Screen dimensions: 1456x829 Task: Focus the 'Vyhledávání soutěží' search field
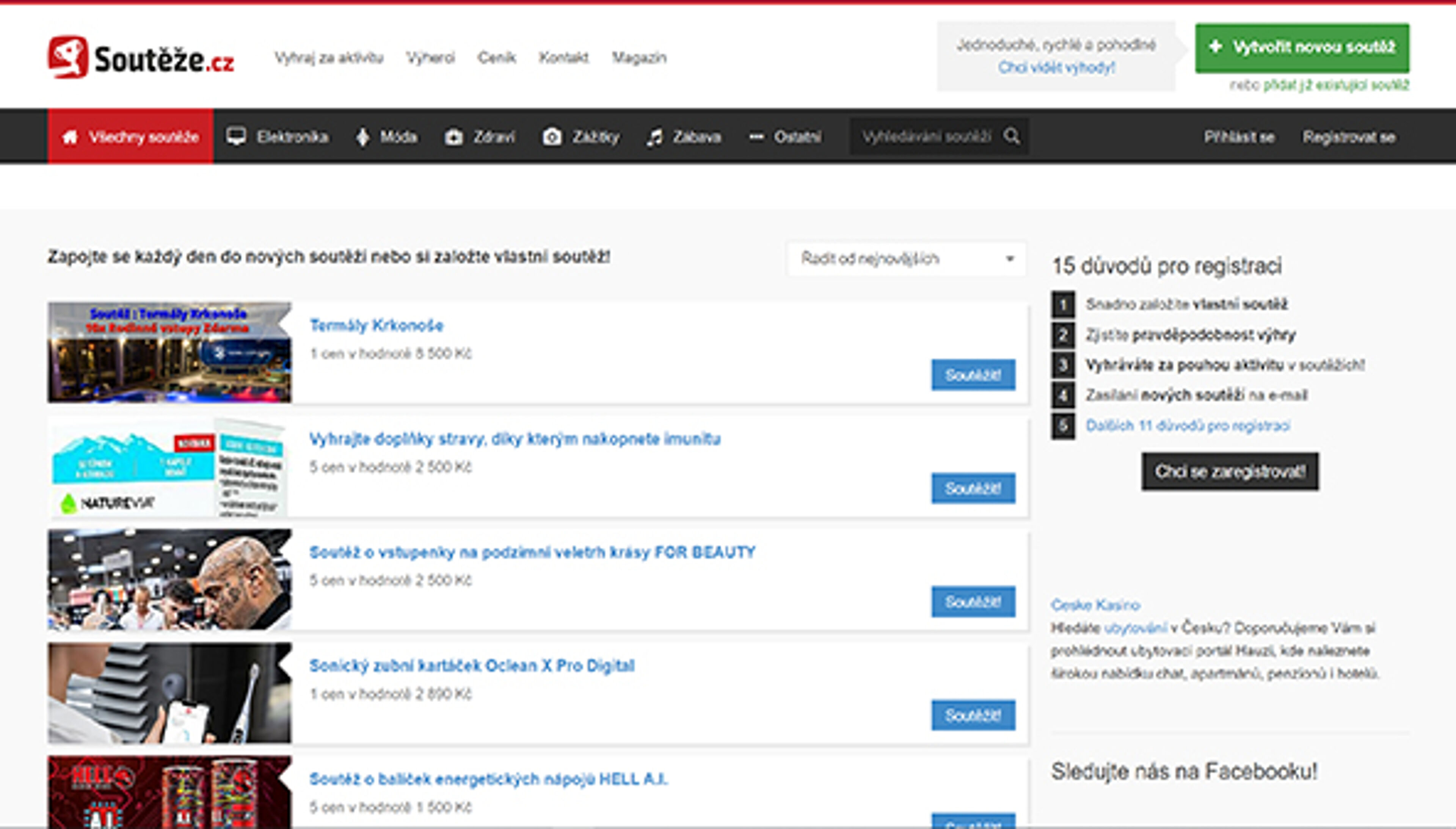[x=926, y=137]
